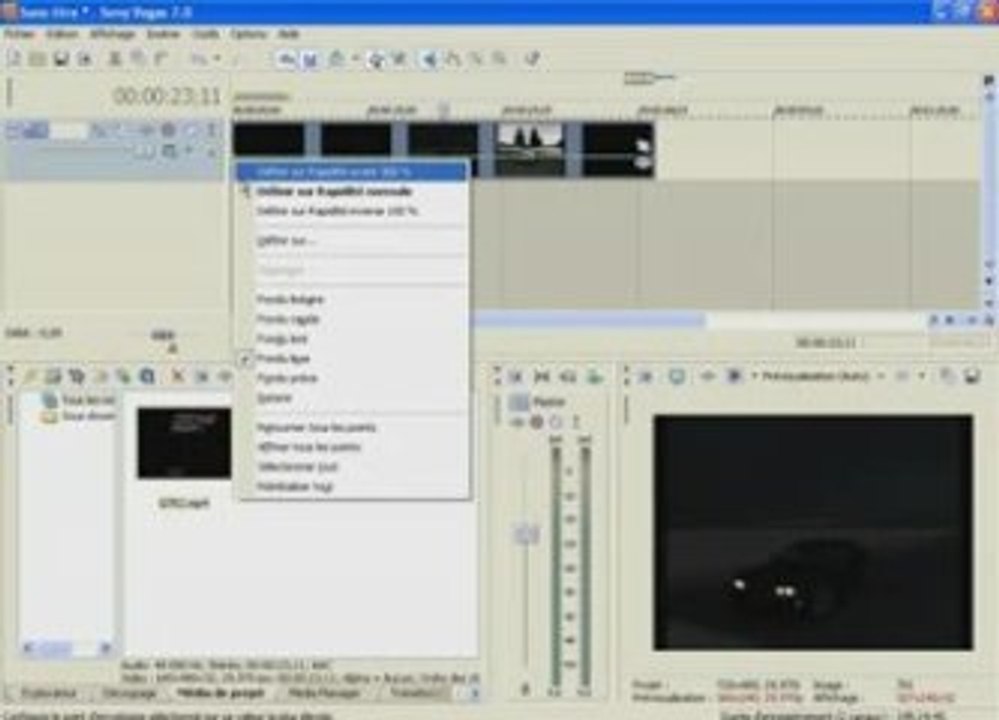Copy preview snapshot to clipboard
This screenshot has width=999, height=720.
[947, 376]
